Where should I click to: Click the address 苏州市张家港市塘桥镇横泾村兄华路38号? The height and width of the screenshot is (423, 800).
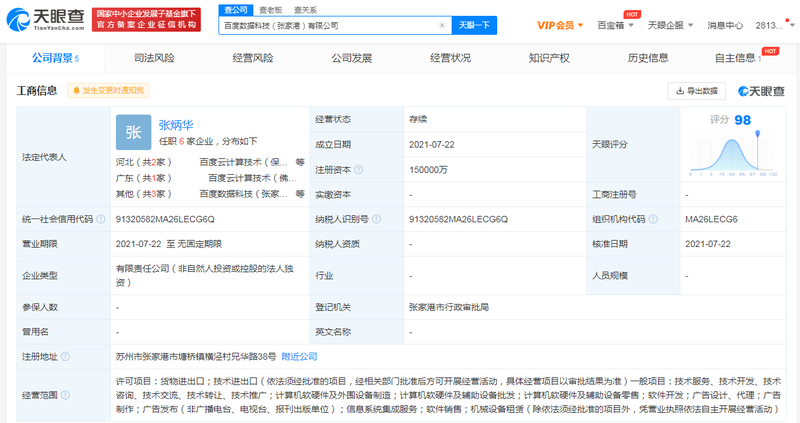pos(196,357)
